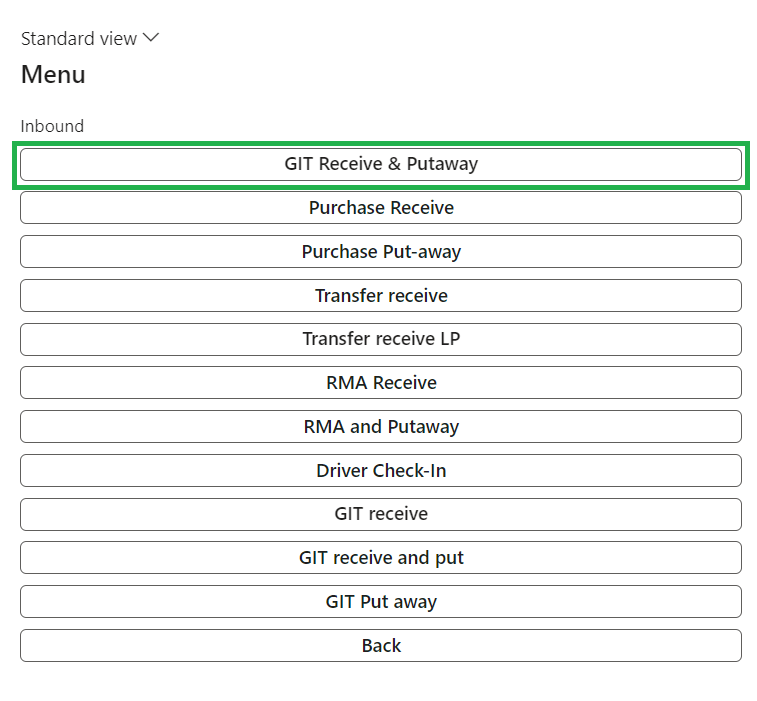Open Purchase Put-away
Screen dimensions: 757x701
(380, 252)
